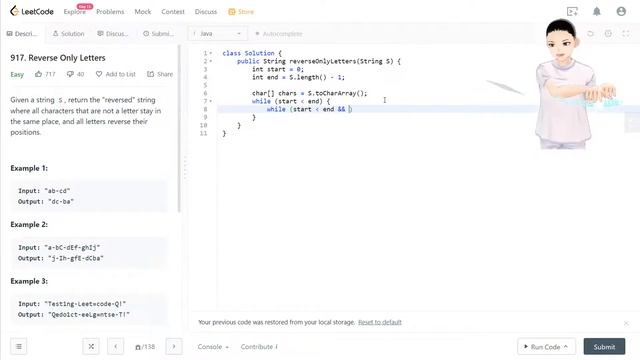Click the Easy difficulty label

click(x=17, y=74)
